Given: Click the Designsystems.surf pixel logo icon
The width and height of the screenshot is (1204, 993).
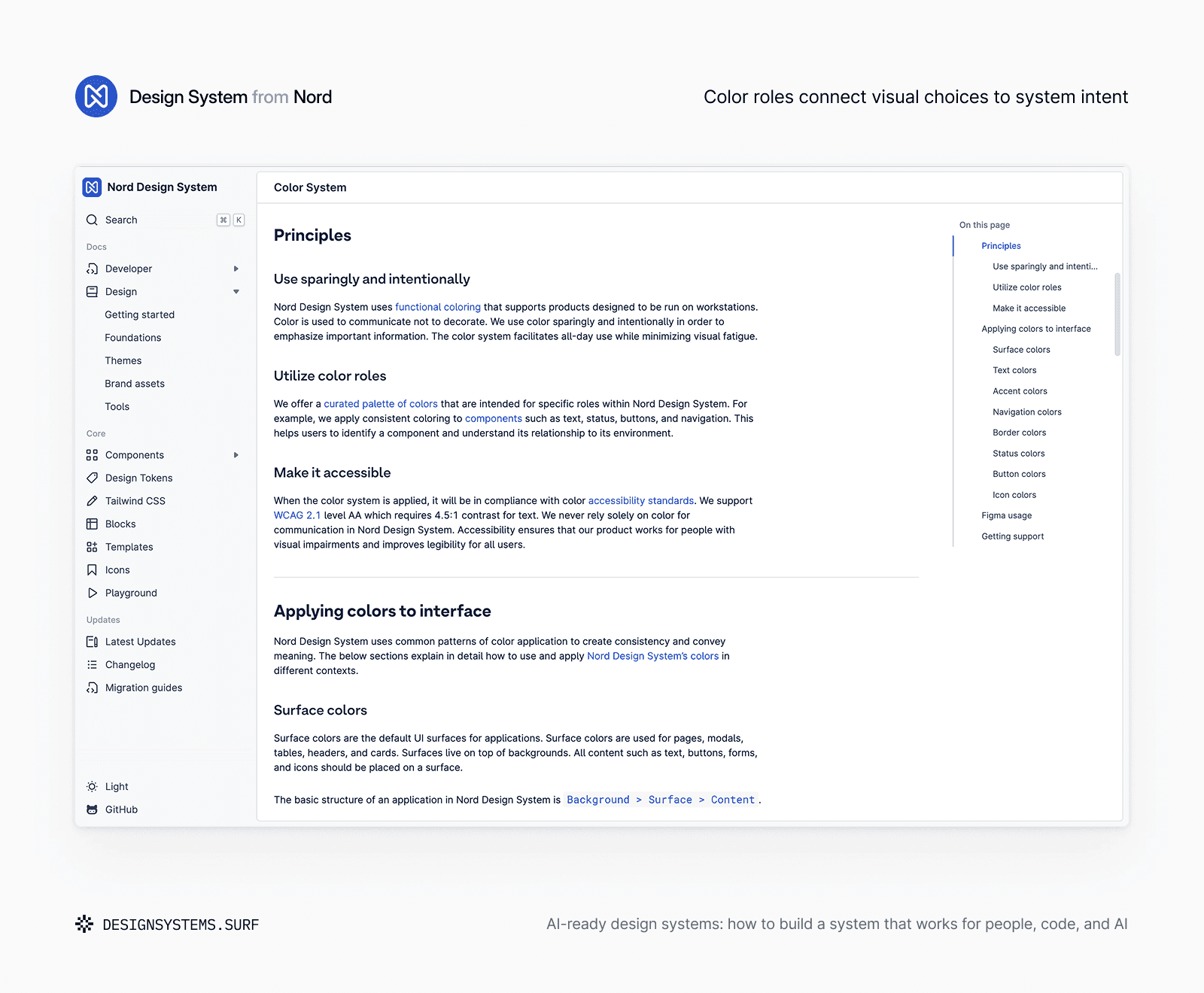Looking at the screenshot, I should 84,924.
